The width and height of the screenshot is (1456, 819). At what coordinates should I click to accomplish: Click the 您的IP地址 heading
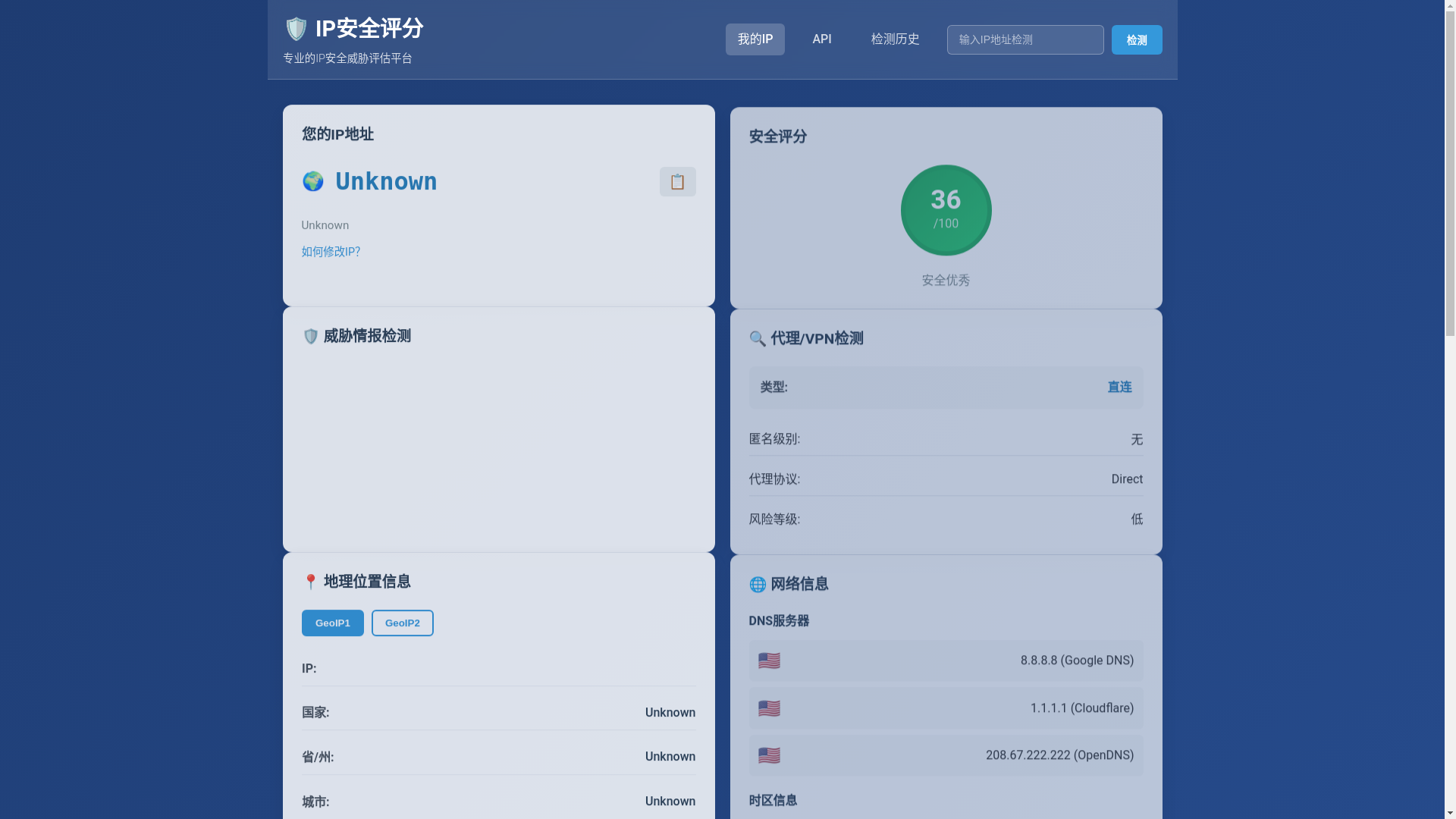click(337, 134)
